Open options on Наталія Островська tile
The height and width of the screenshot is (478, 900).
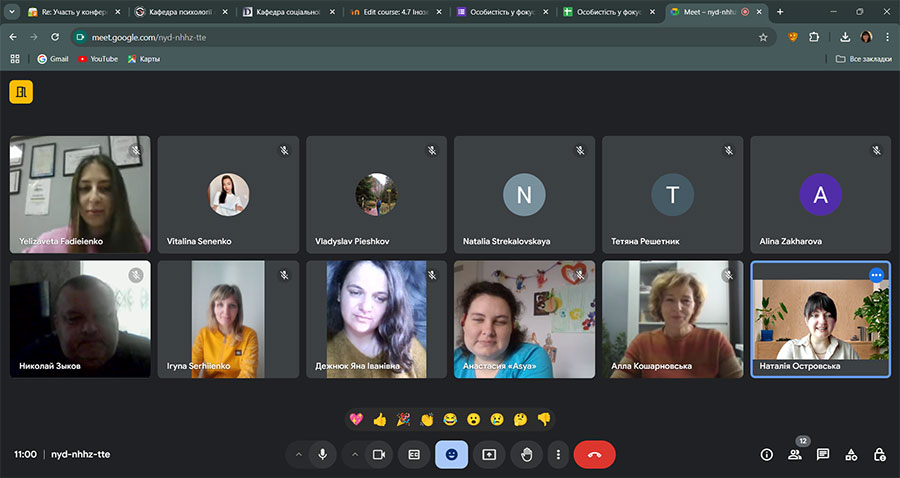876,275
